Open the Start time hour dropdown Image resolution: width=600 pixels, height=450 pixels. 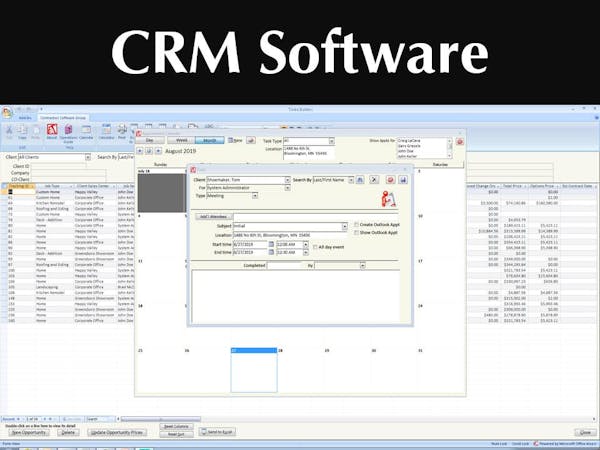(x=306, y=244)
